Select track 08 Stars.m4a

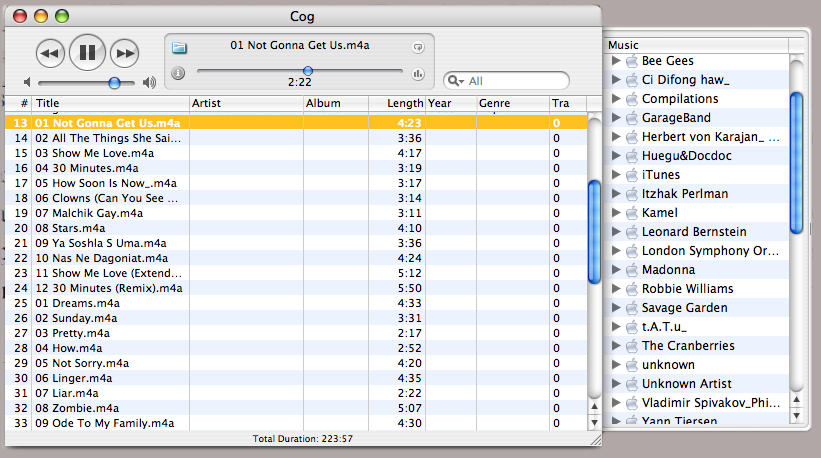coord(296,228)
